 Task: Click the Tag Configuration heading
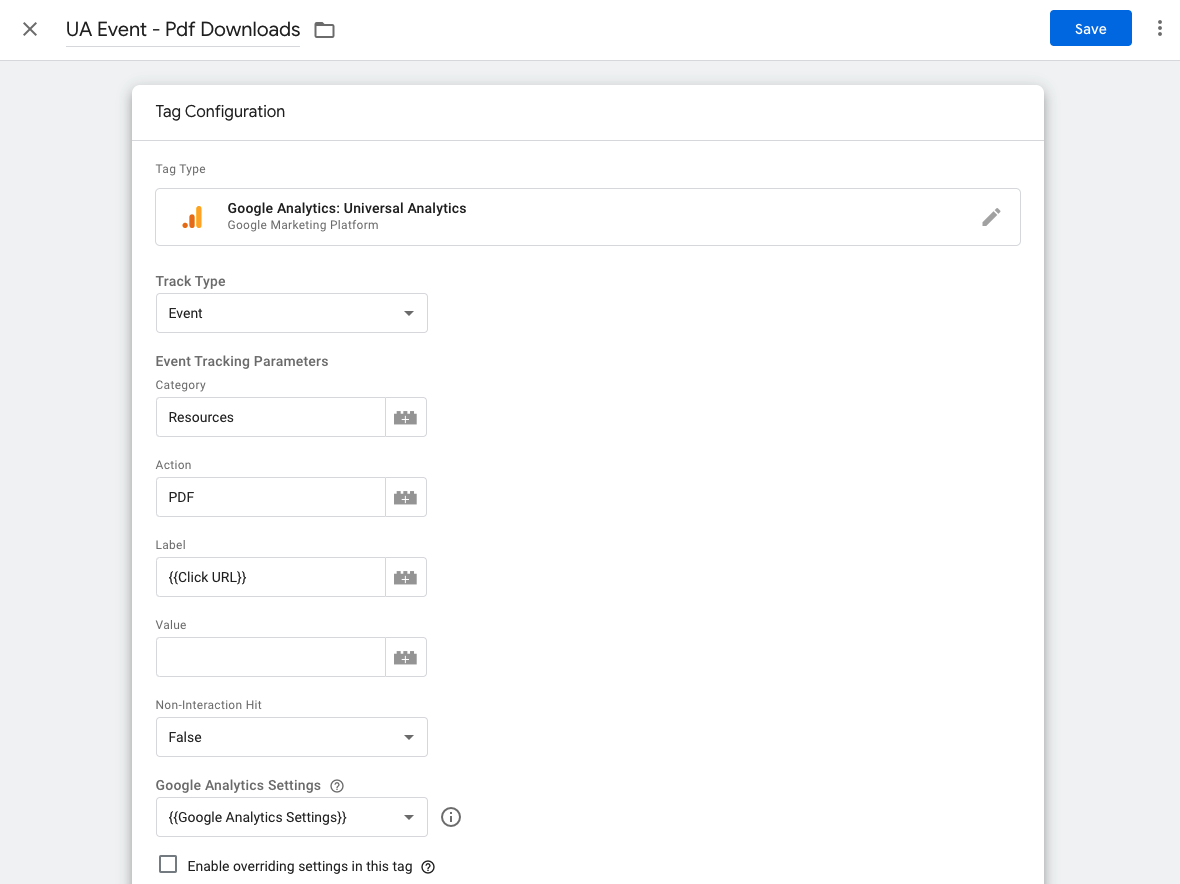(220, 111)
